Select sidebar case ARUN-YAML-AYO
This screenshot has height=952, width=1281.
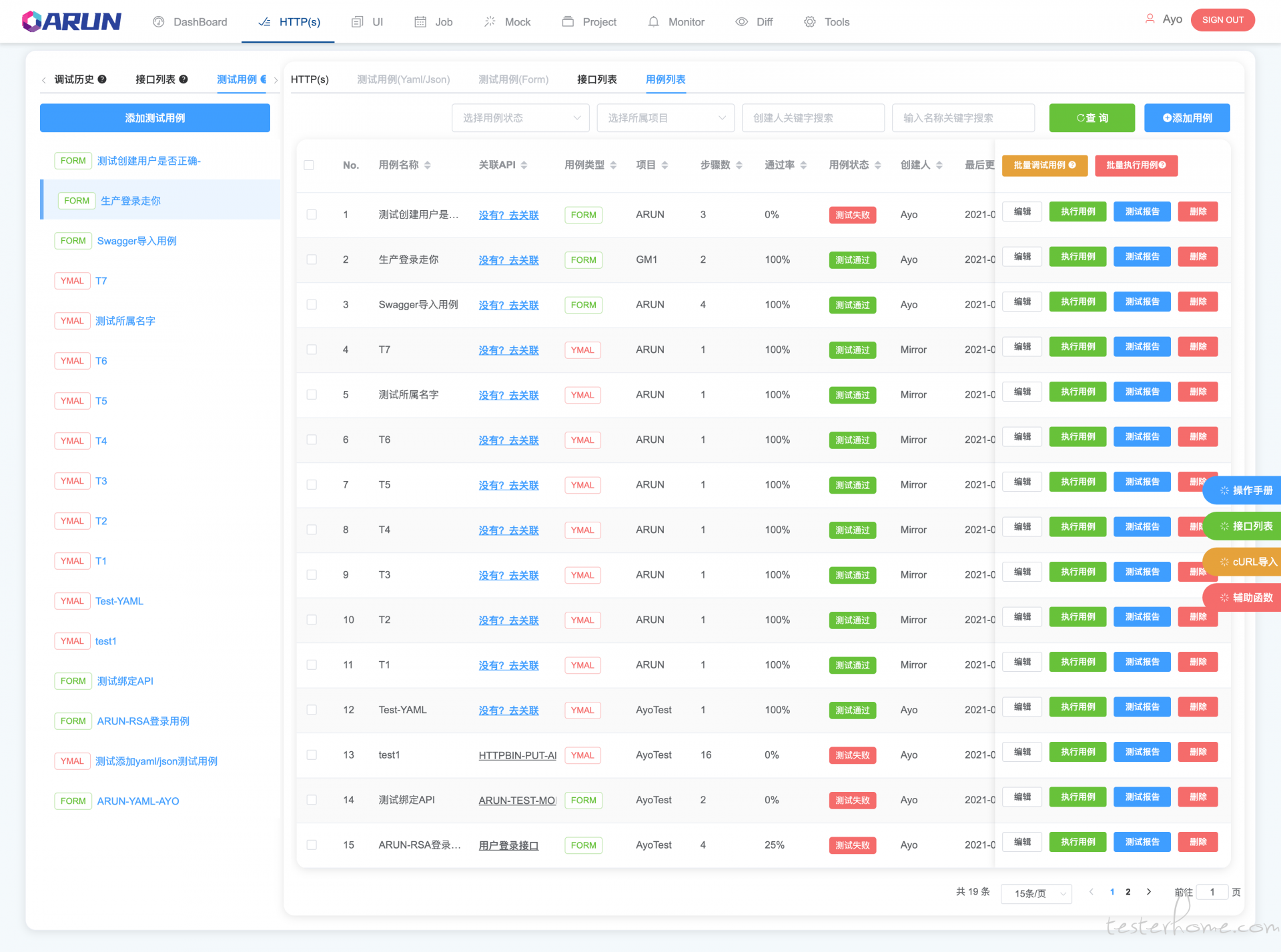coord(138,801)
